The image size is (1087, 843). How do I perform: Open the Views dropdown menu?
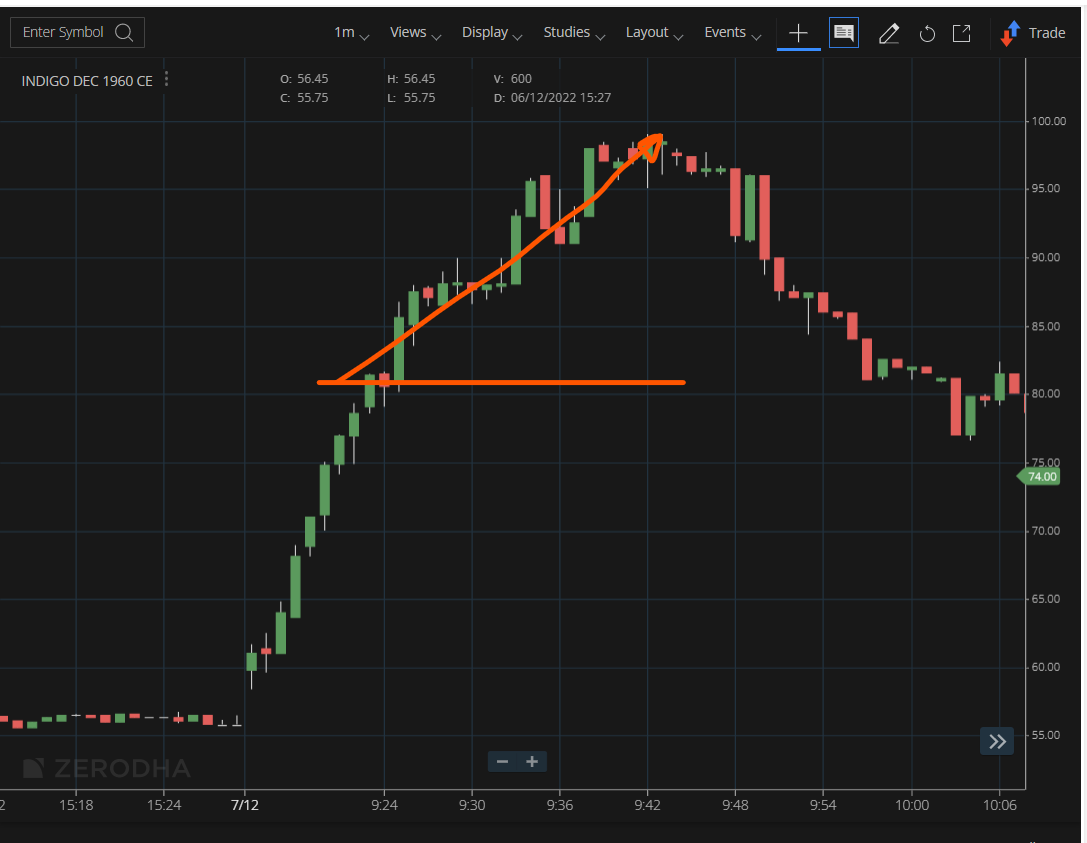(x=415, y=33)
